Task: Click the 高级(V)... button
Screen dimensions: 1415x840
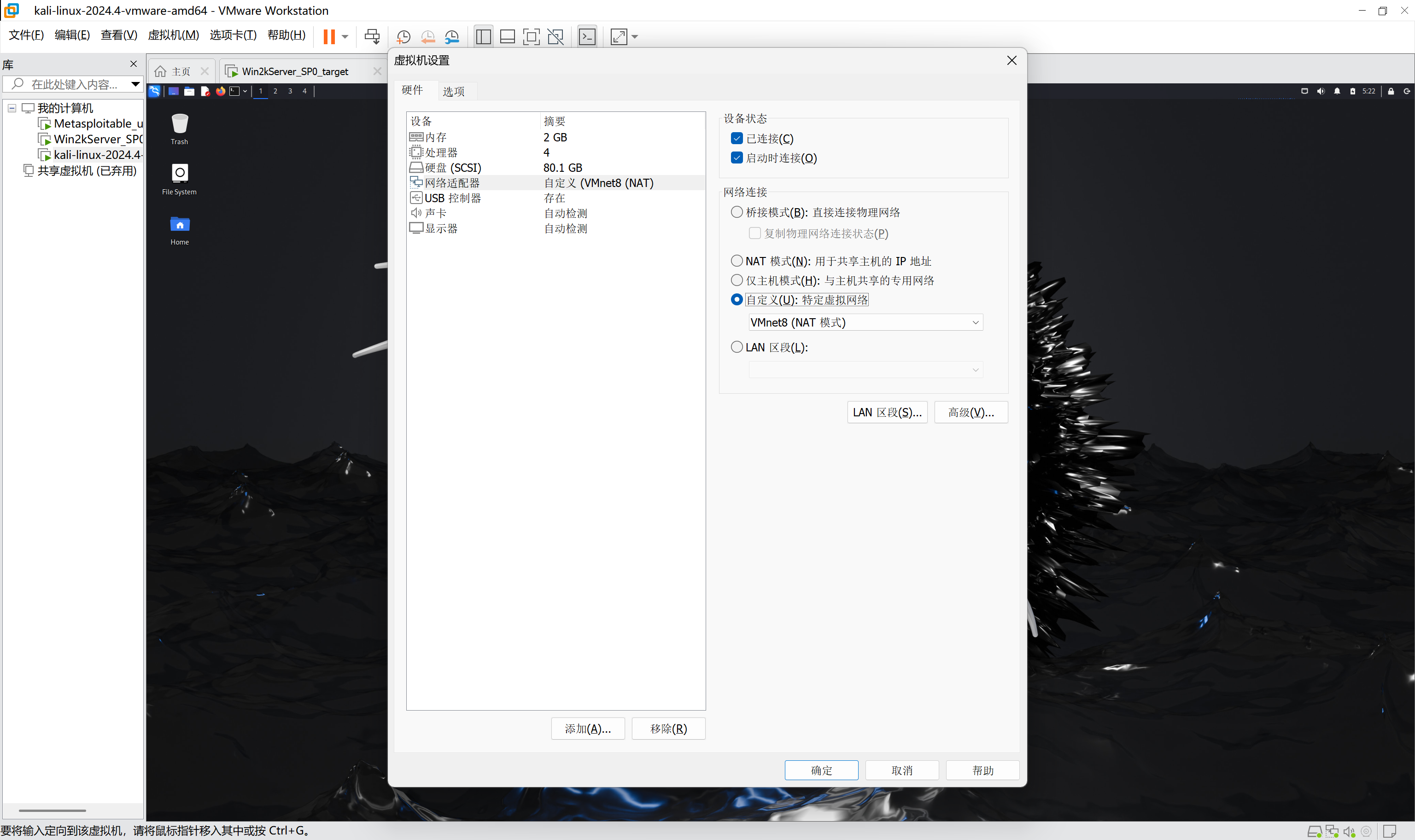Action: point(970,413)
